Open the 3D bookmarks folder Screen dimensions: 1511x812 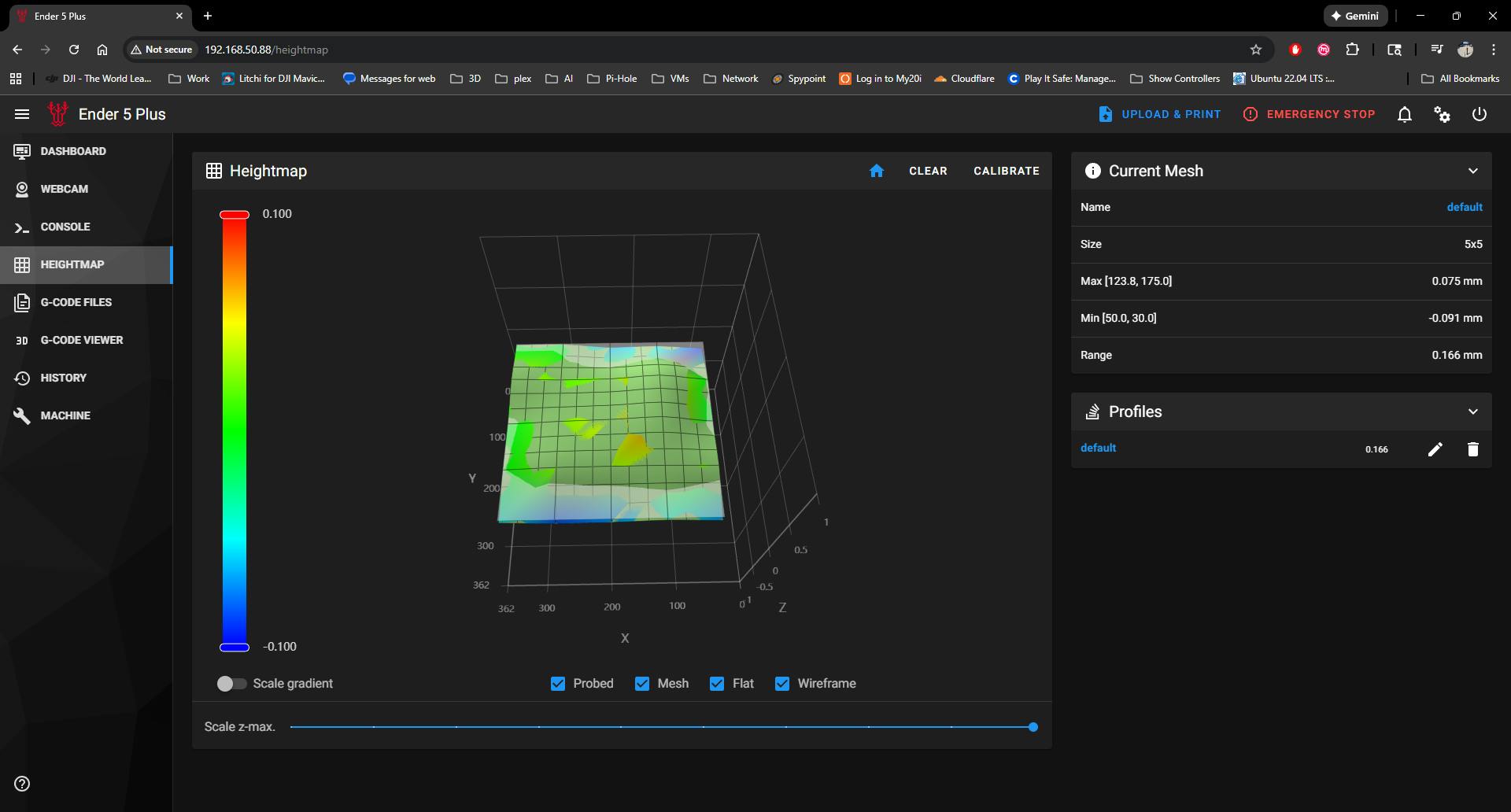point(465,79)
